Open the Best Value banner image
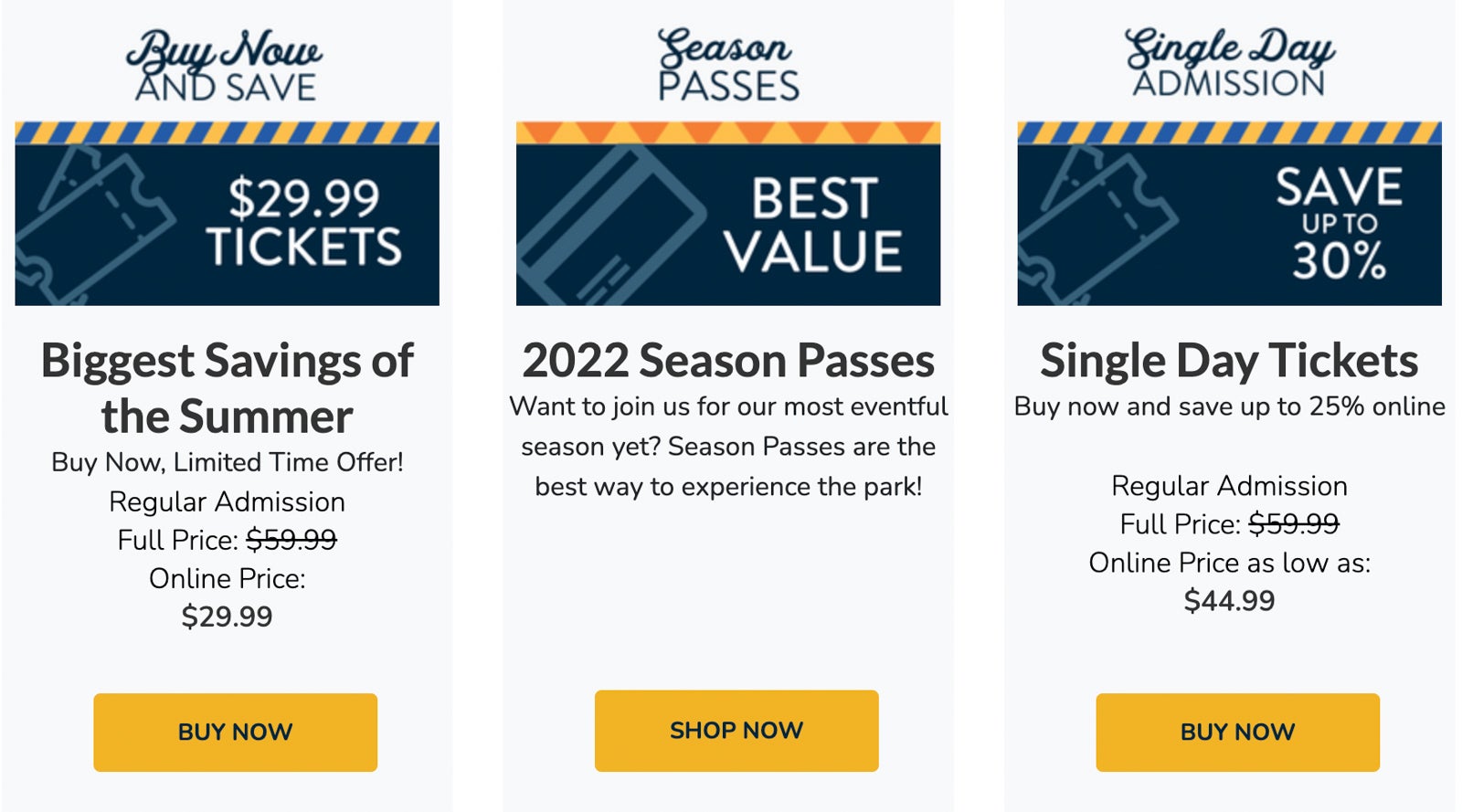Image resolution: width=1462 pixels, height=812 pixels. [x=728, y=214]
